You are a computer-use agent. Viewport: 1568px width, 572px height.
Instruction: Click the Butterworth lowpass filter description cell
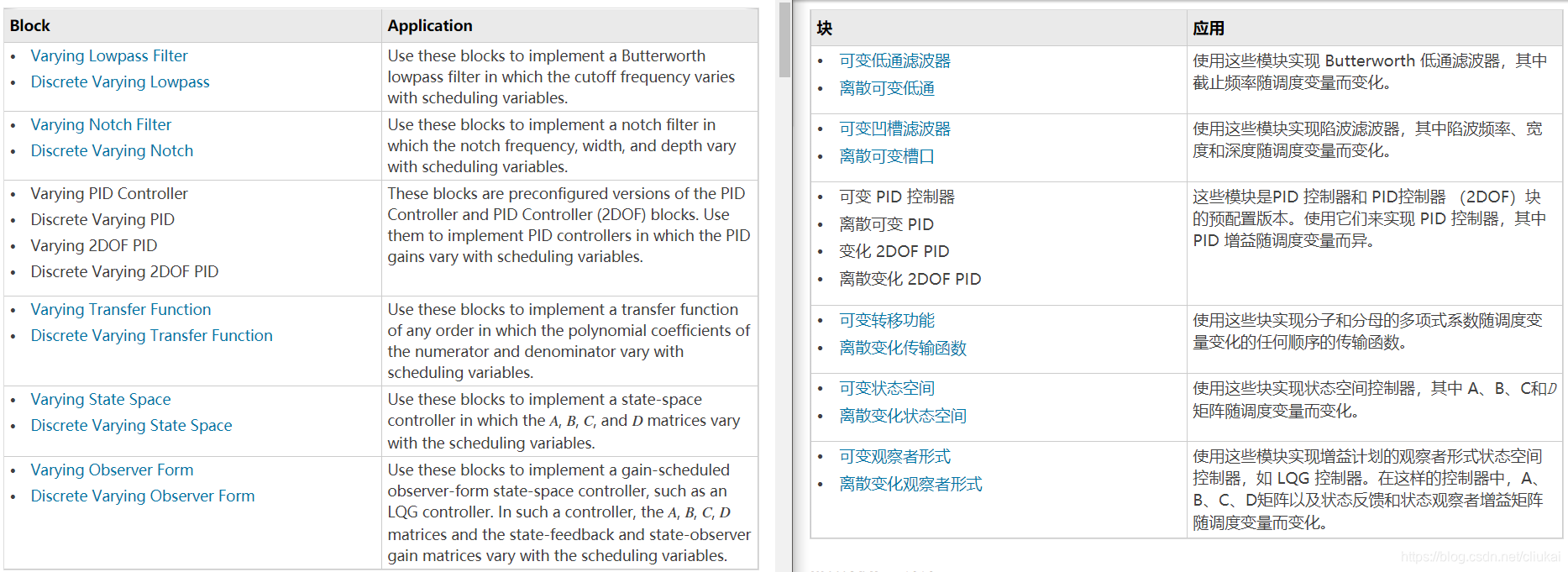coord(569,77)
